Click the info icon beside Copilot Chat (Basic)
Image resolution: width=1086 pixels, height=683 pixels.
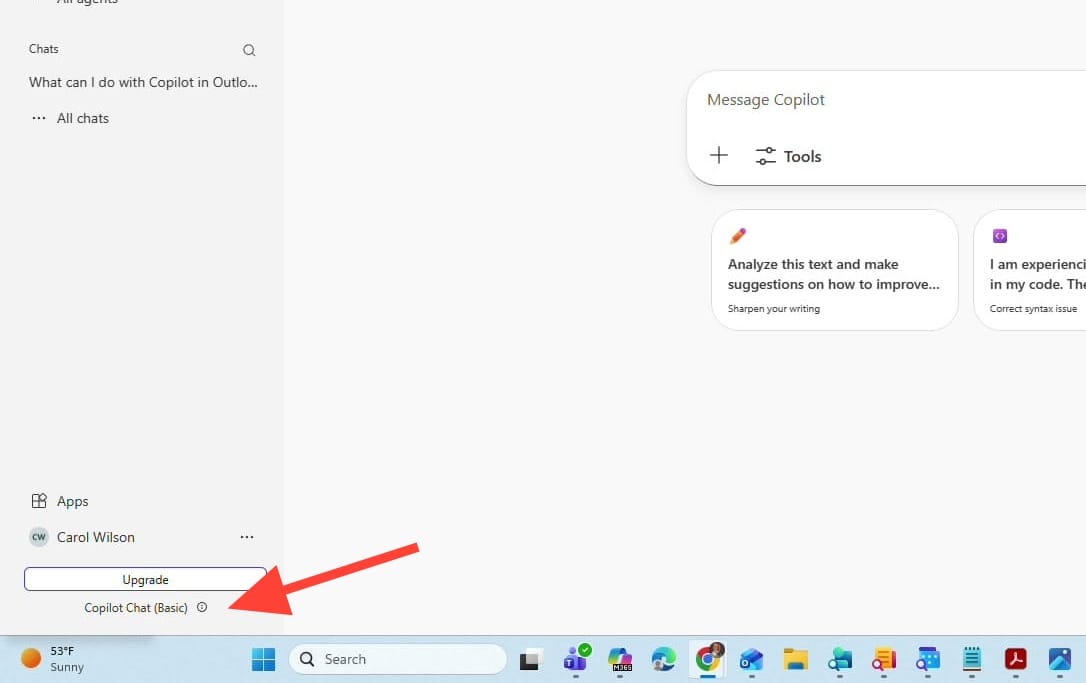[202, 607]
